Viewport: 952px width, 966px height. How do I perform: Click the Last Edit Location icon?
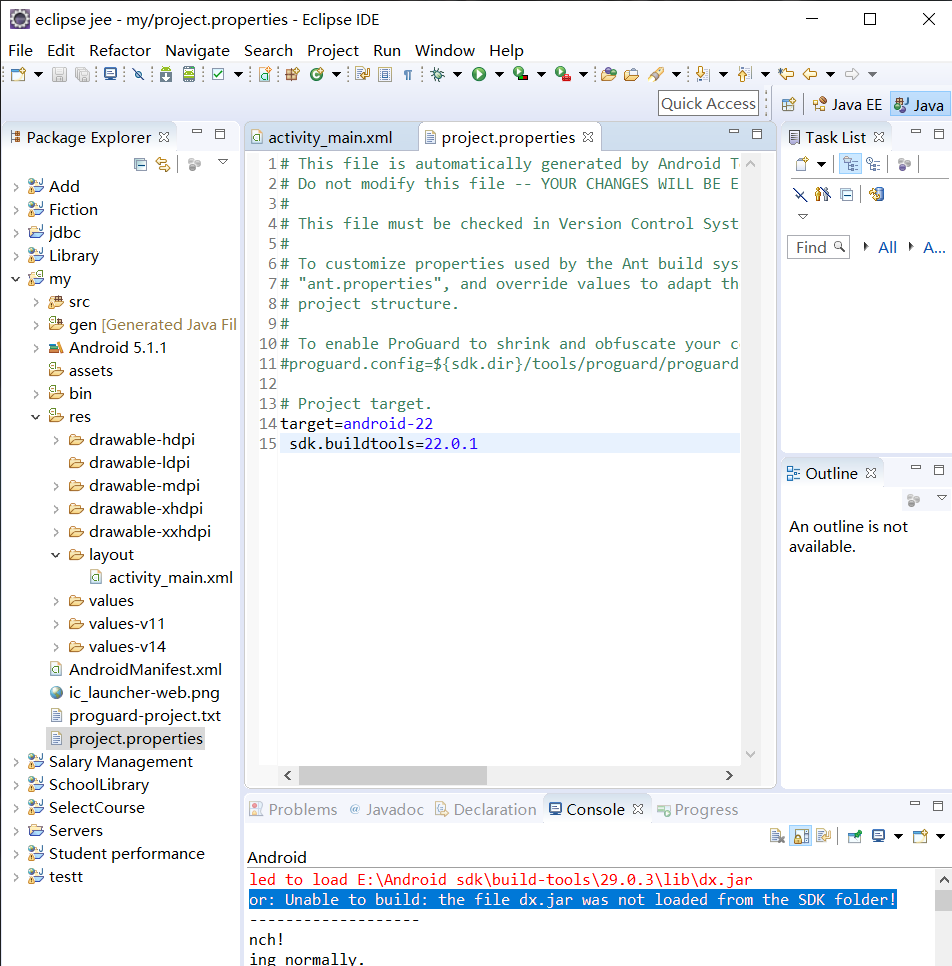(x=786, y=75)
